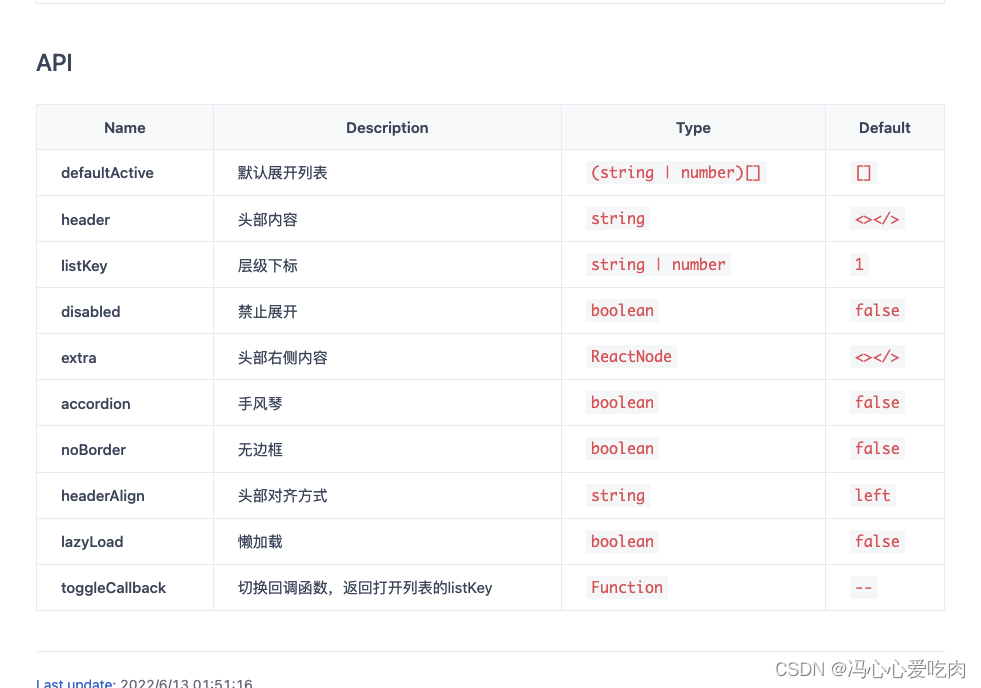Select the 'Description' column header
The width and height of the screenshot is (981, 688).
click(x=387, y=128)
